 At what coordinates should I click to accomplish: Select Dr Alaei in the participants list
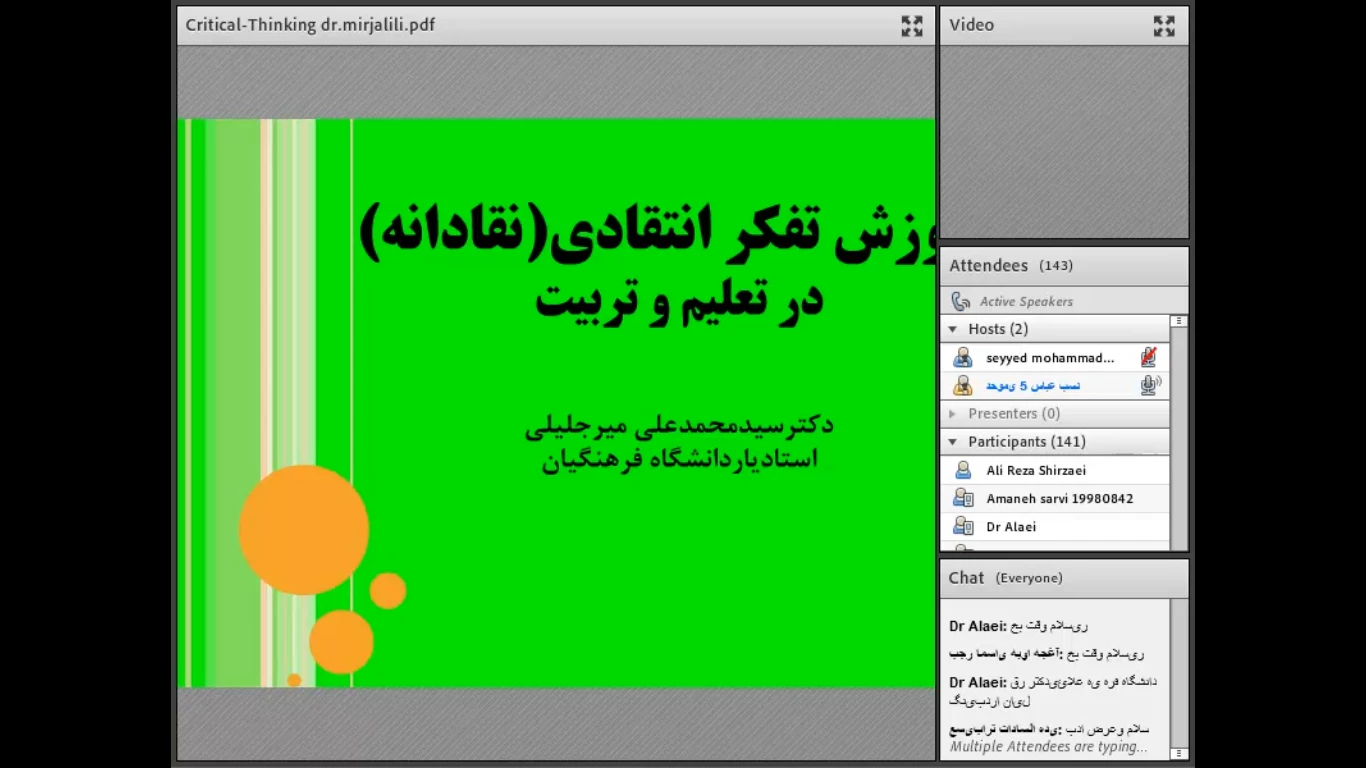click(x=1011, y=526)
